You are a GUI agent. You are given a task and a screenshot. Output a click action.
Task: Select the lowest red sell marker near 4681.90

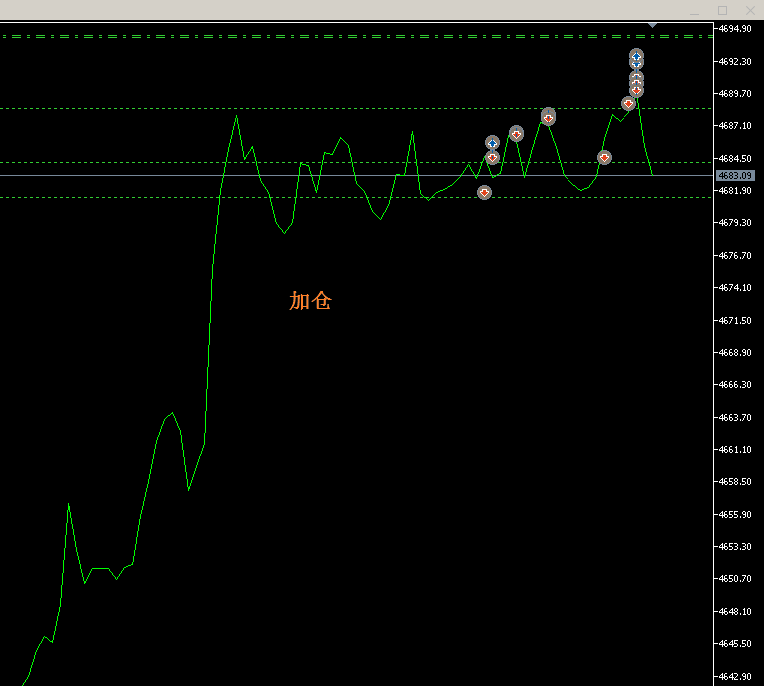coord(484,192)
